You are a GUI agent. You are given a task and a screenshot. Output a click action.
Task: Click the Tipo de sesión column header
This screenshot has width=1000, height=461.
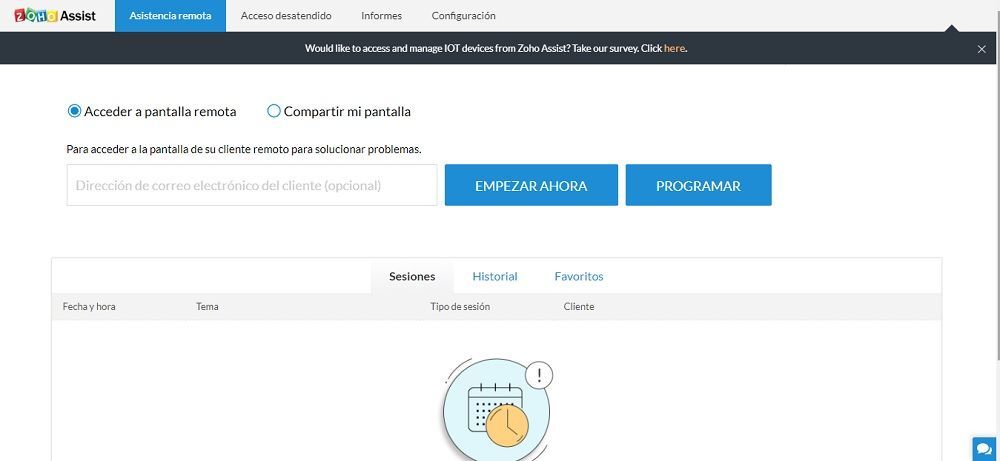tap(460, 307)
